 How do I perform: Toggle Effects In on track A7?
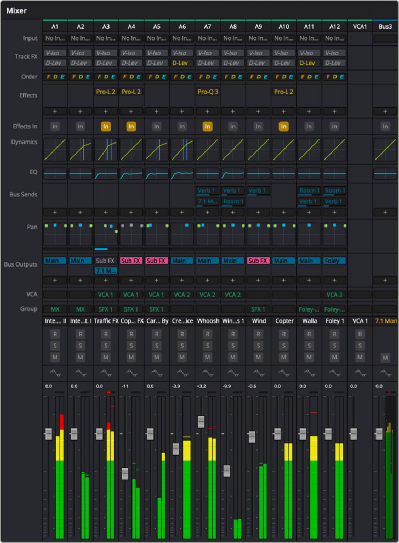pos(207,126)
